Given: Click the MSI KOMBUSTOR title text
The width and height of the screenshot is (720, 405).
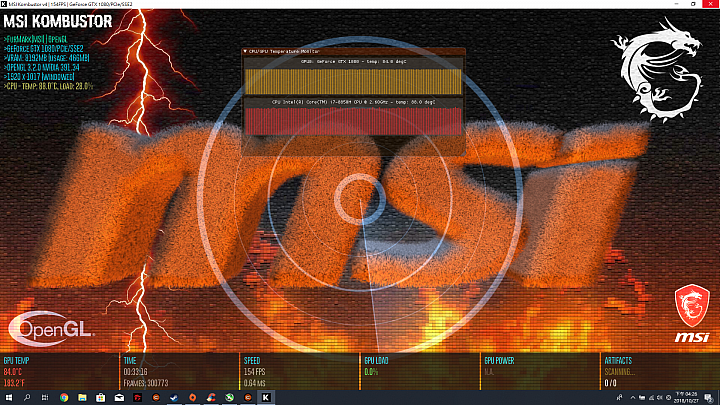Looking at the screenshot, I should 58,22.
